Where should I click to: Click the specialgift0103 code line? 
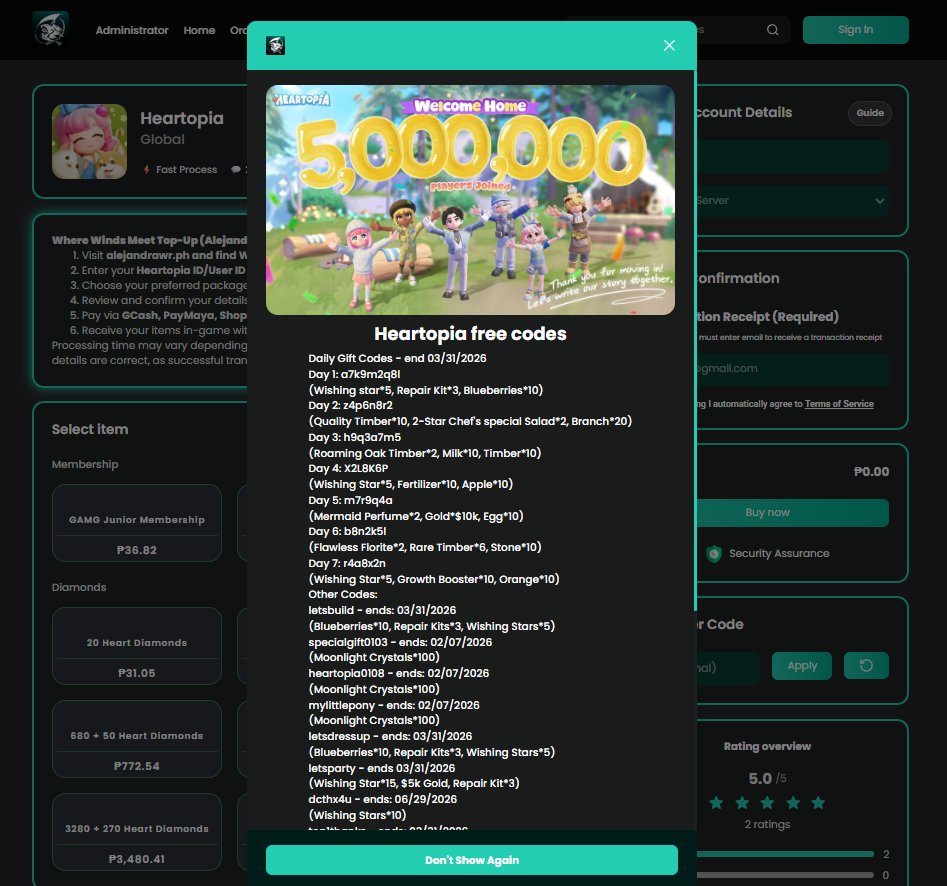tap(400, 642)
